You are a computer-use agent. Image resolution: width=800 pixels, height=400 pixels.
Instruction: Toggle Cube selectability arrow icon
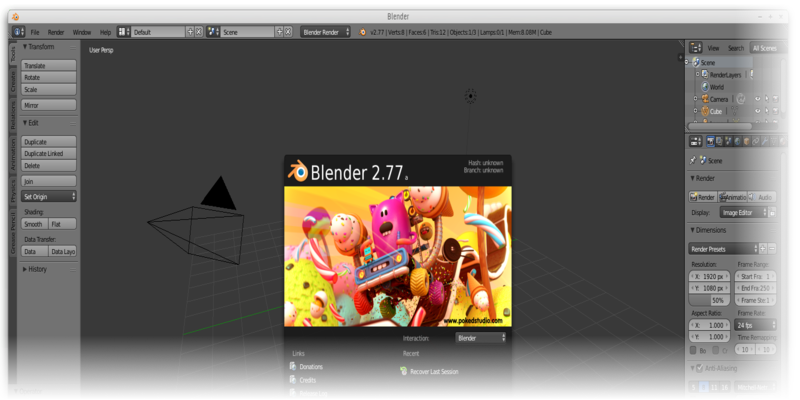tap(767, 111)
